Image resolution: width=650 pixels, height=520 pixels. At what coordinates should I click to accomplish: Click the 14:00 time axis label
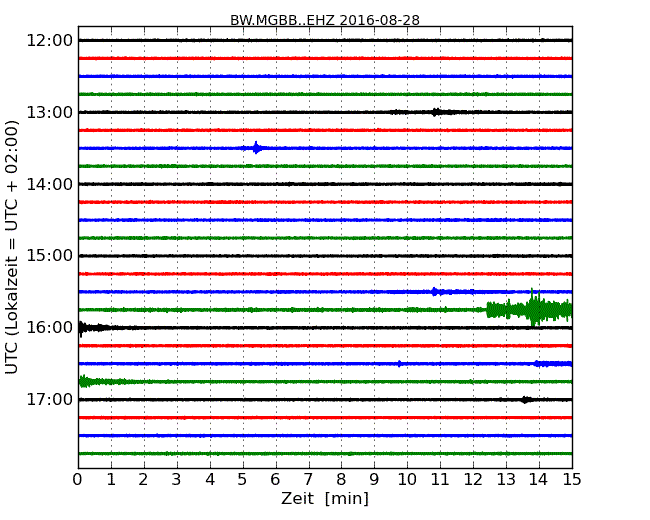(x=49, y=184)
